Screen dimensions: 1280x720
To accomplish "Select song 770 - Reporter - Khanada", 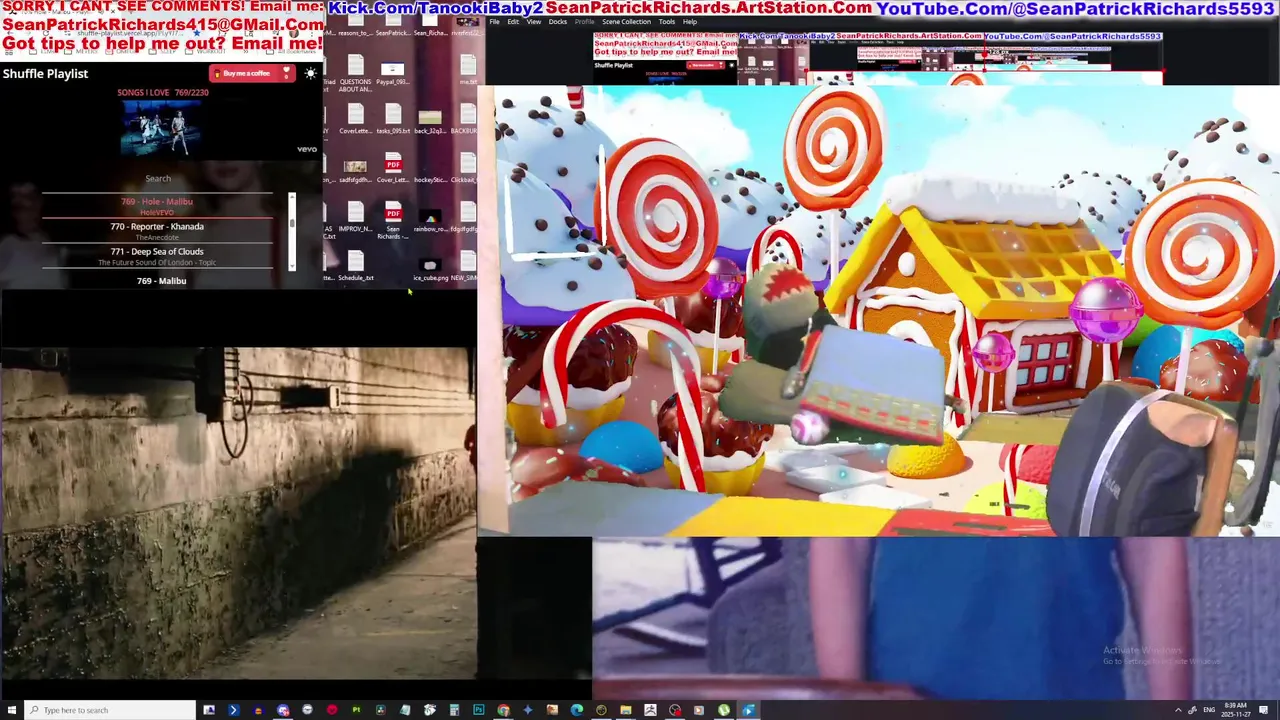I will click(x=157, y=231).
